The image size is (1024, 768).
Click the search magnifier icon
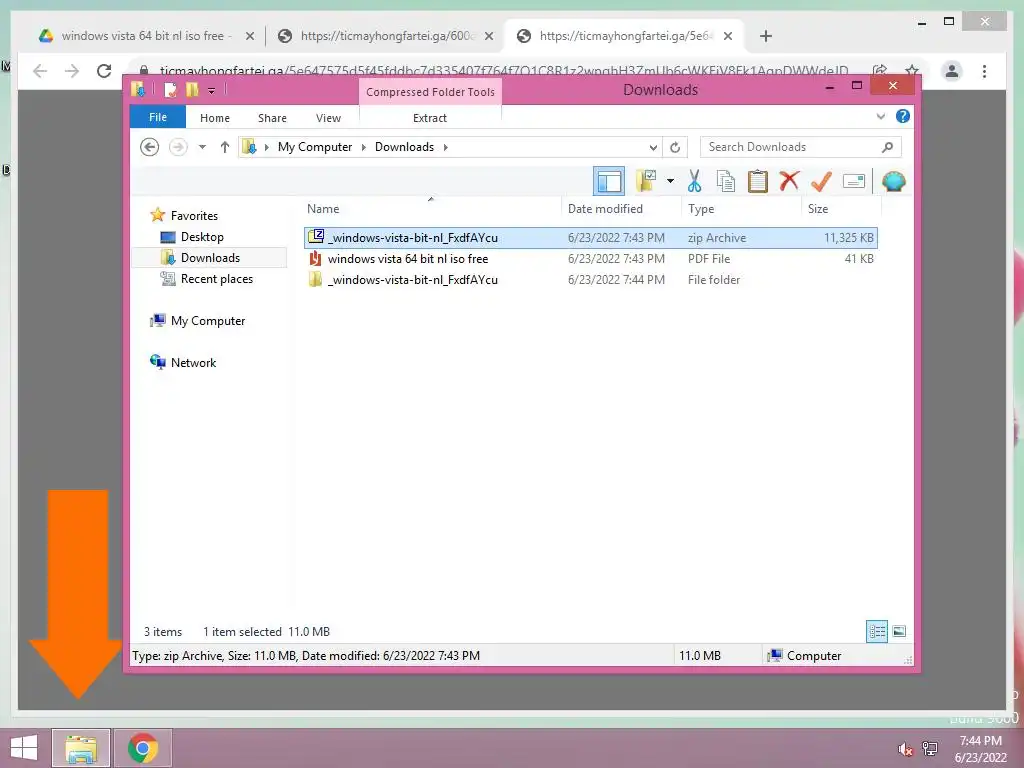887,147
